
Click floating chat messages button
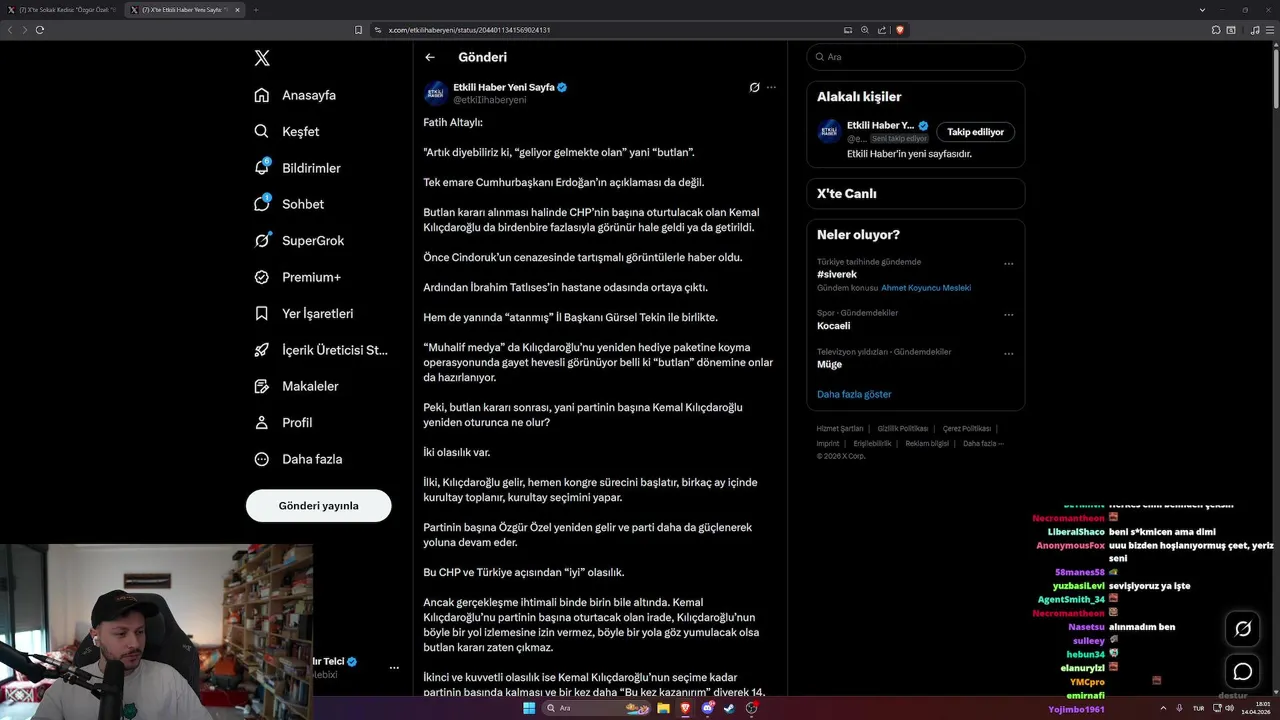[x=1243, y=672]
